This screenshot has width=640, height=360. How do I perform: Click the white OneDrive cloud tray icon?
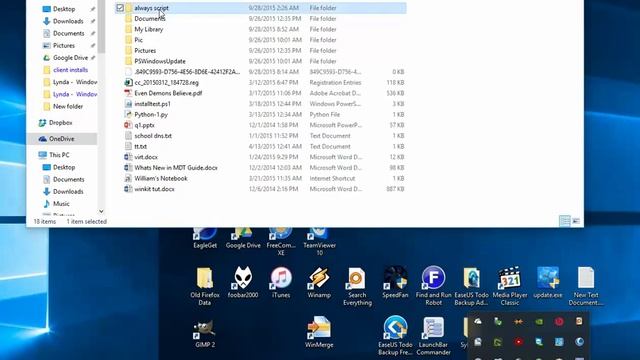point(478,322)
